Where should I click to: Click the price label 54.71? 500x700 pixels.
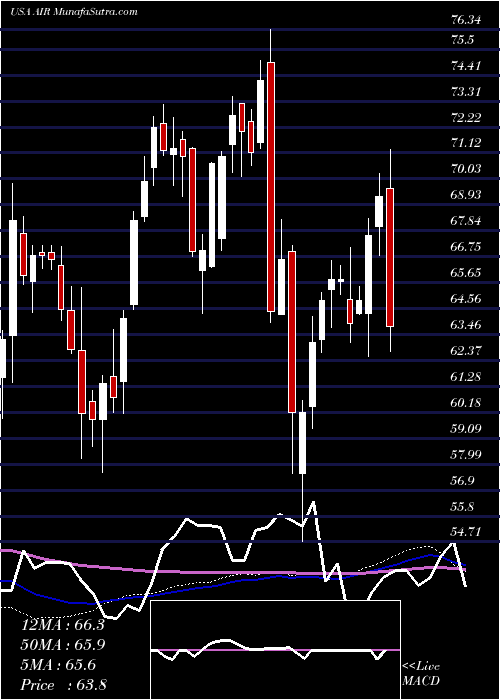pyautogui.click(x=468, y=532)
